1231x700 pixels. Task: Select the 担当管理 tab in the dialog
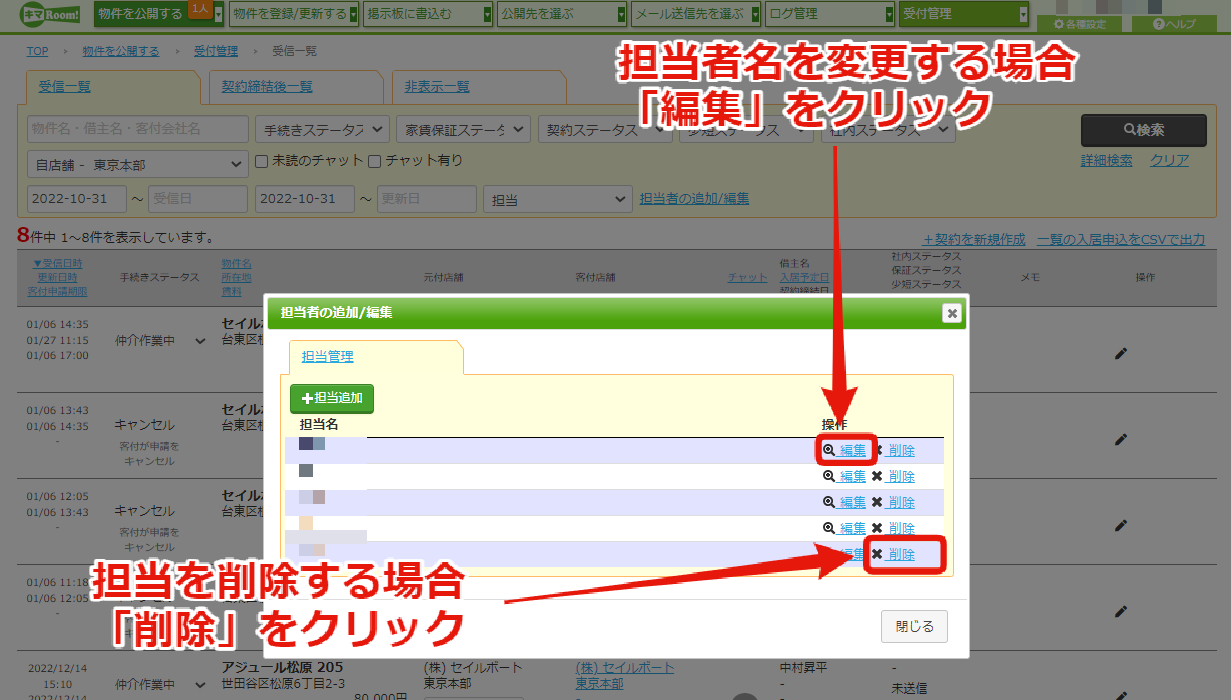328,356
